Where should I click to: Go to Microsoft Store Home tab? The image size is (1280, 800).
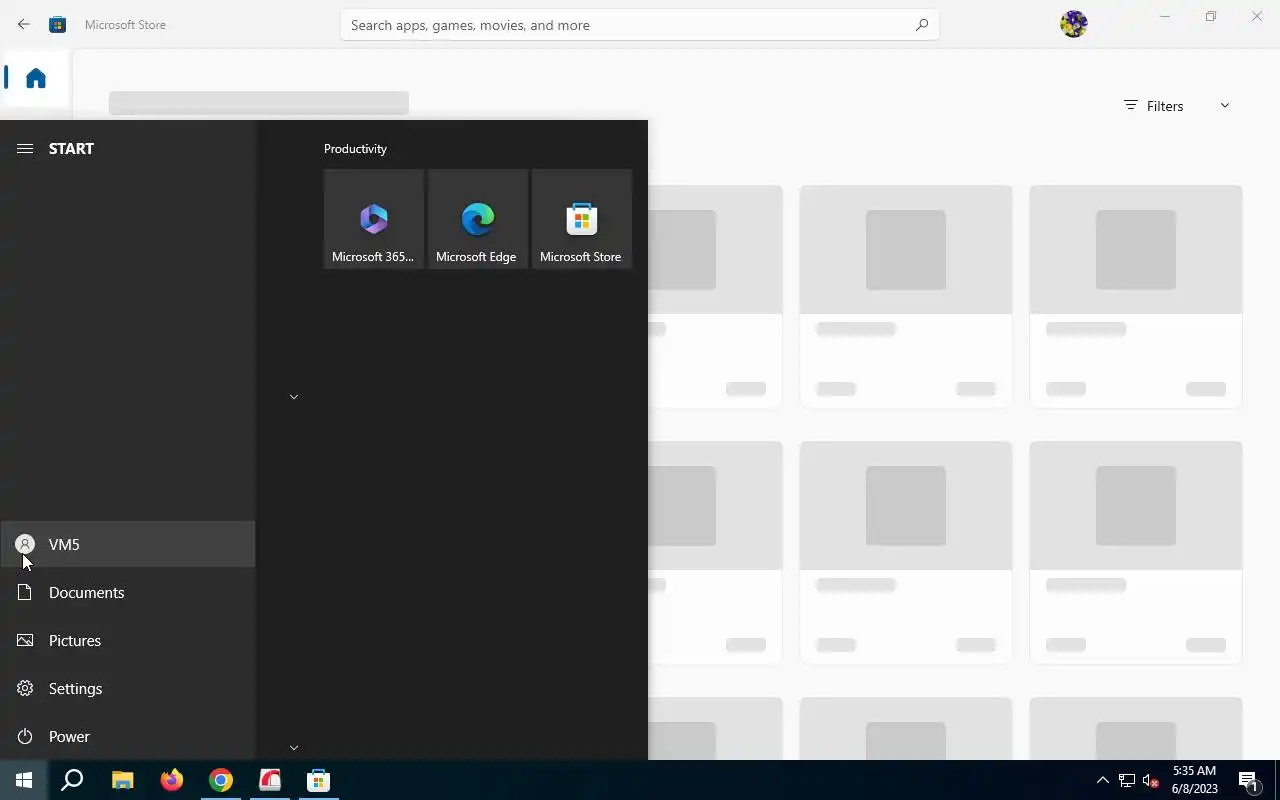pos(36,78)
